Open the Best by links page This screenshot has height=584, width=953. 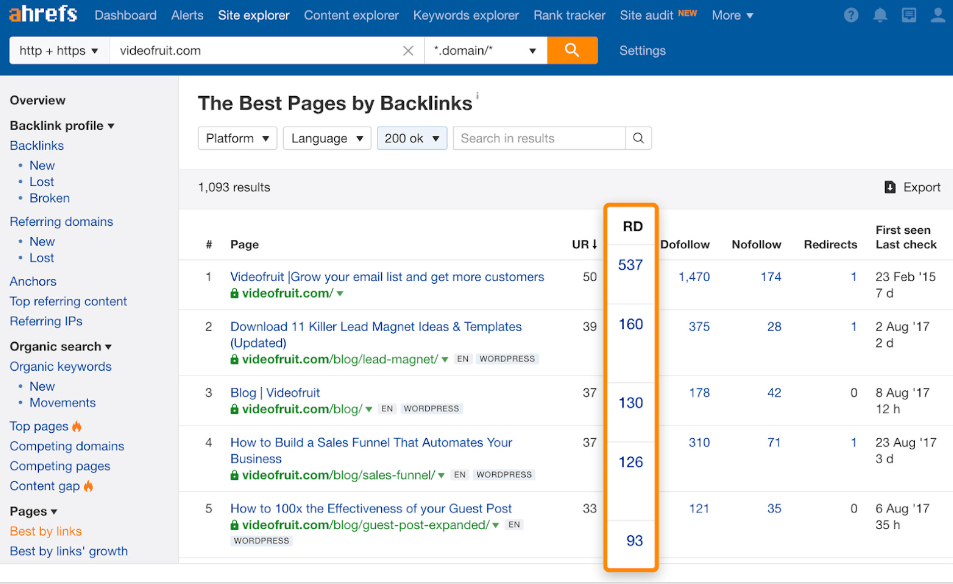46,531
